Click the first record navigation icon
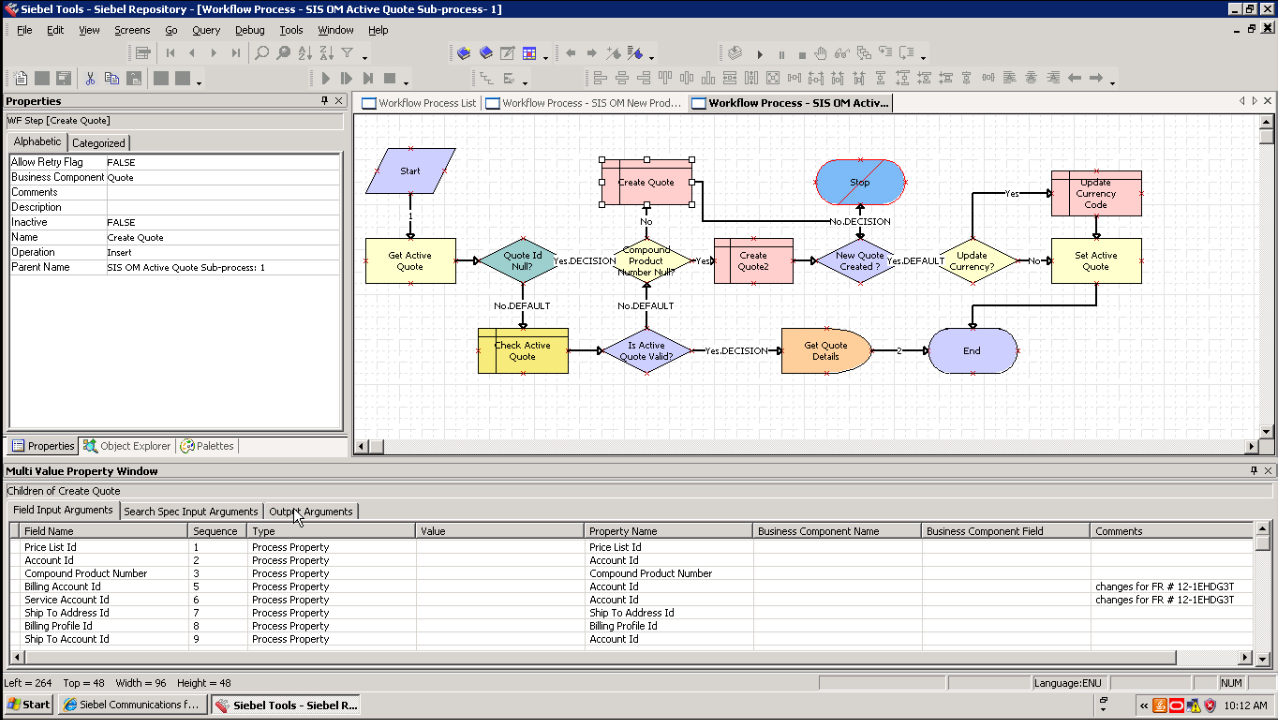This screenshot has height=720, width=1278. coord(170,53)
